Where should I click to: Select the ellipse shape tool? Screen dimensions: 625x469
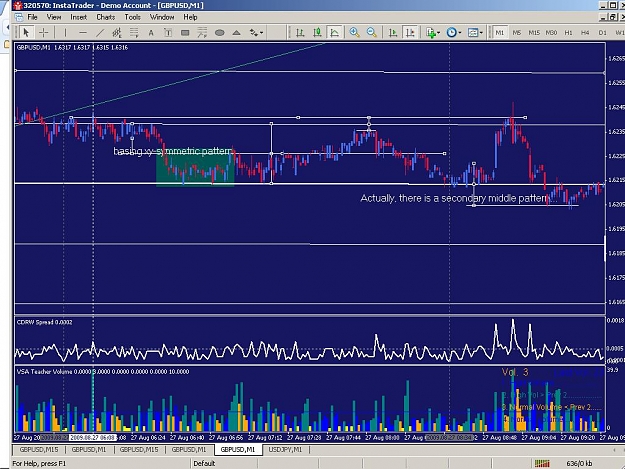220,33
